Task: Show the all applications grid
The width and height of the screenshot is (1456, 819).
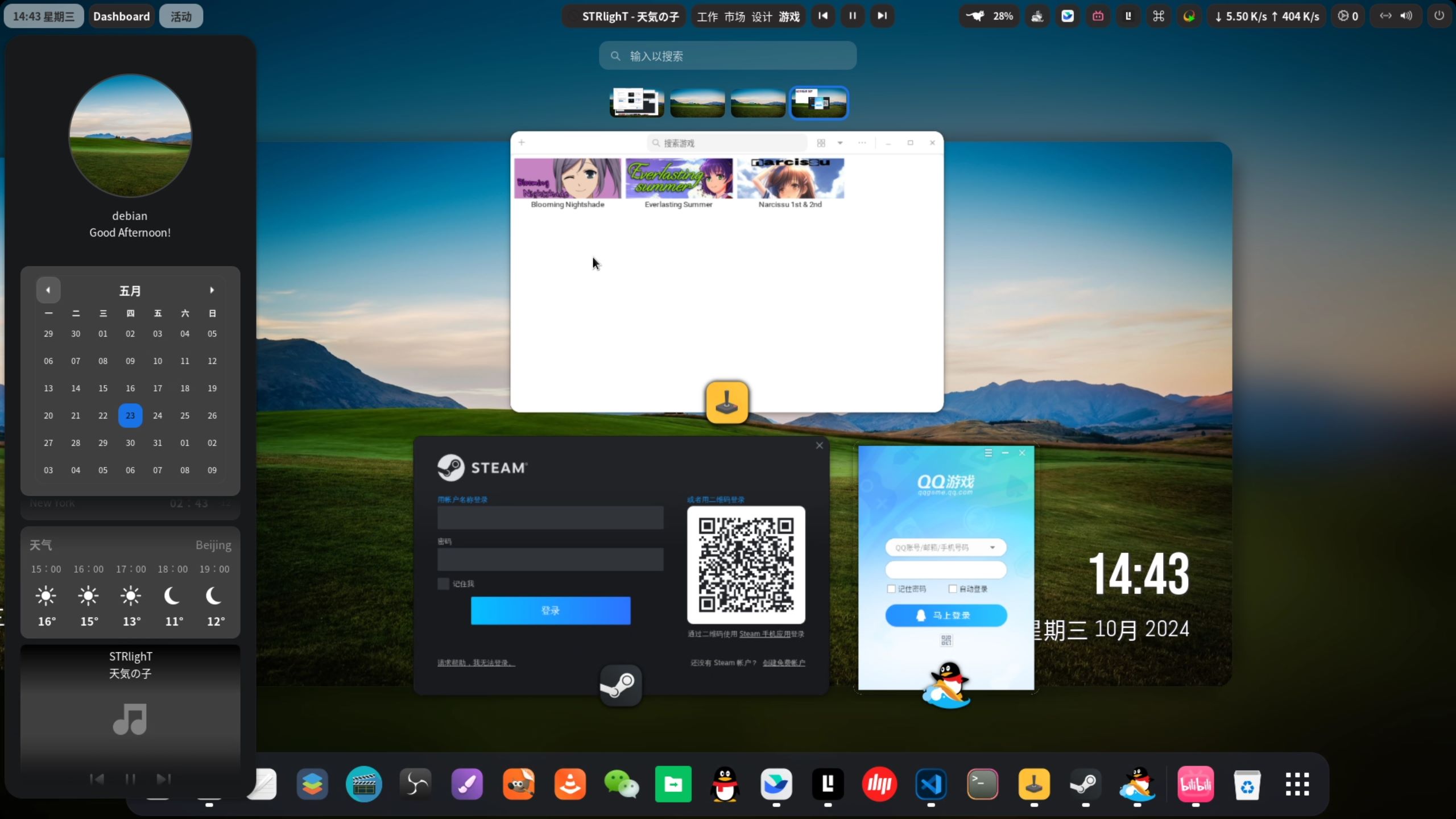Action: coord(1297,784)
